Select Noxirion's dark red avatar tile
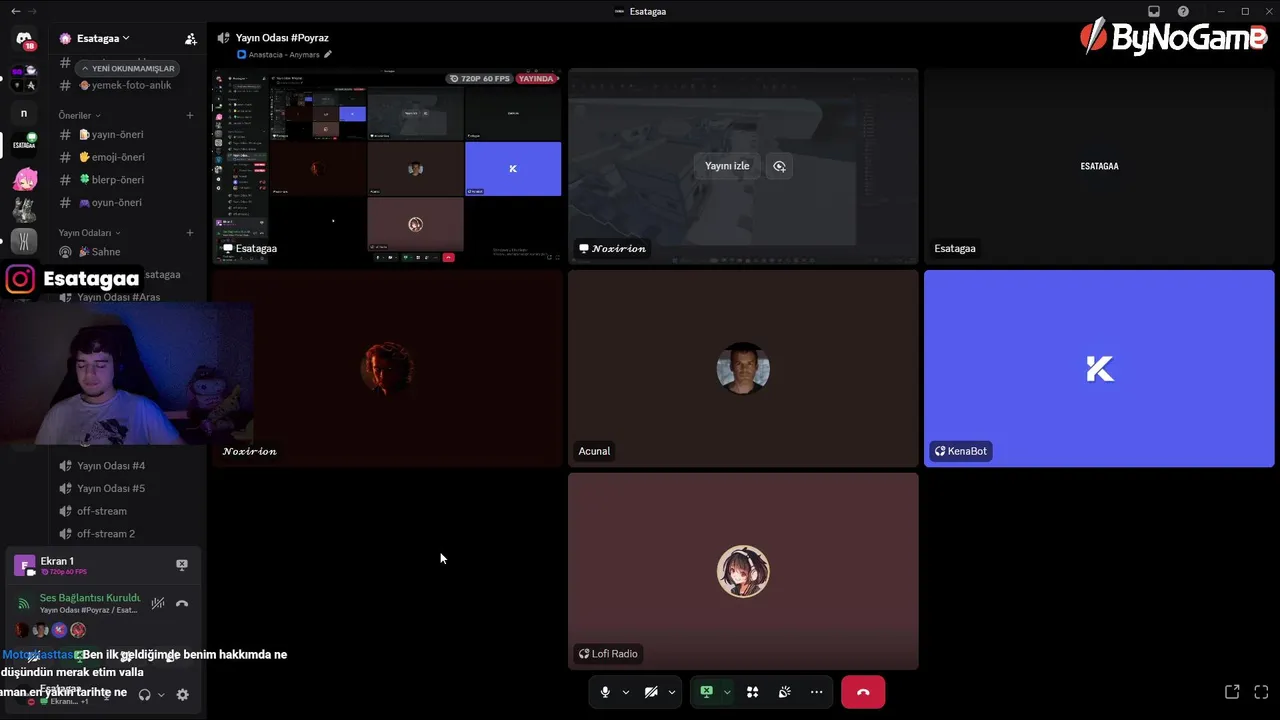The height and width of the screenshot is (720, 1280). [388, 368]
